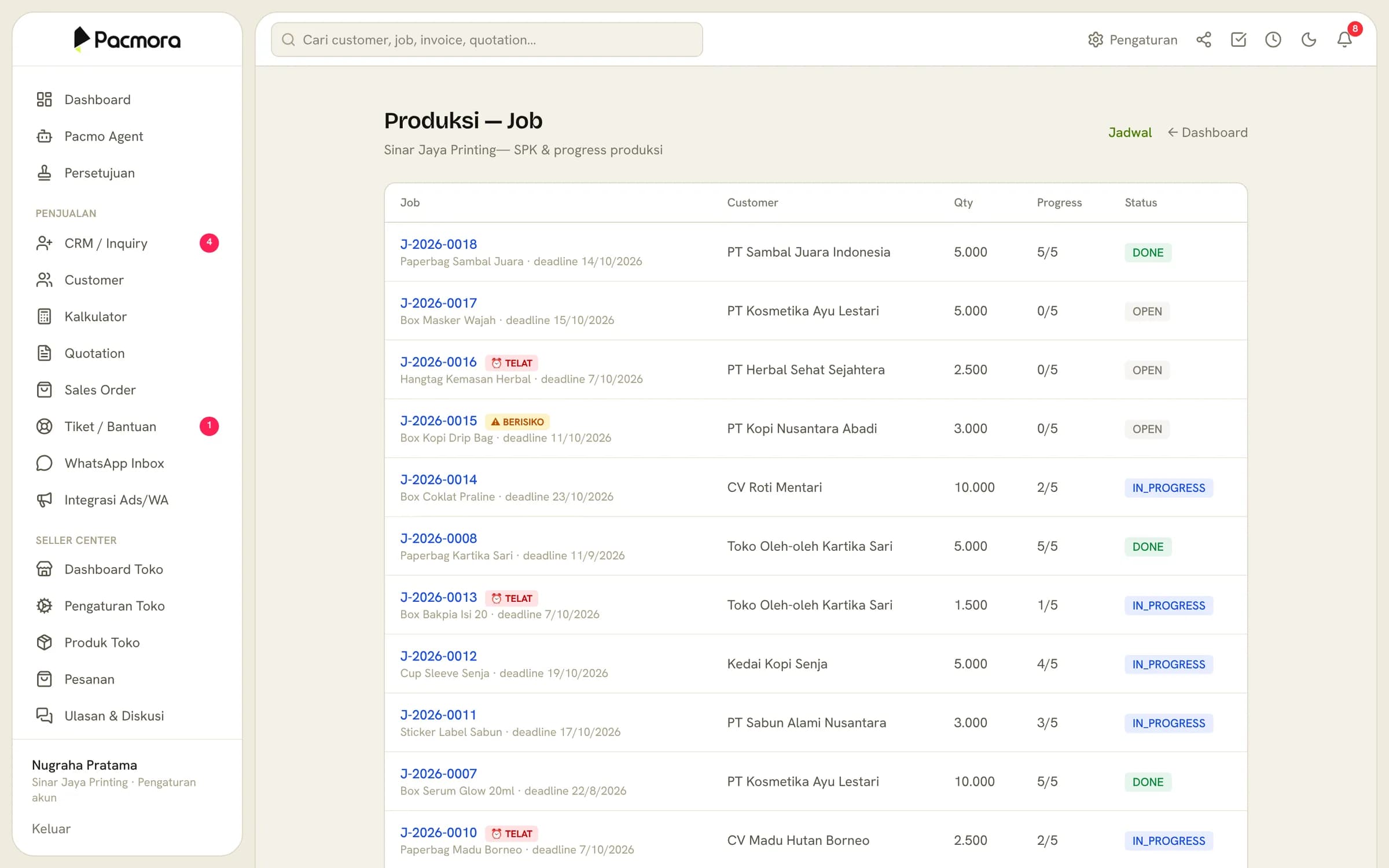Open job J-2026-0018
The width and height of the screenshot is (1389, 868).
tap(438, 244)
